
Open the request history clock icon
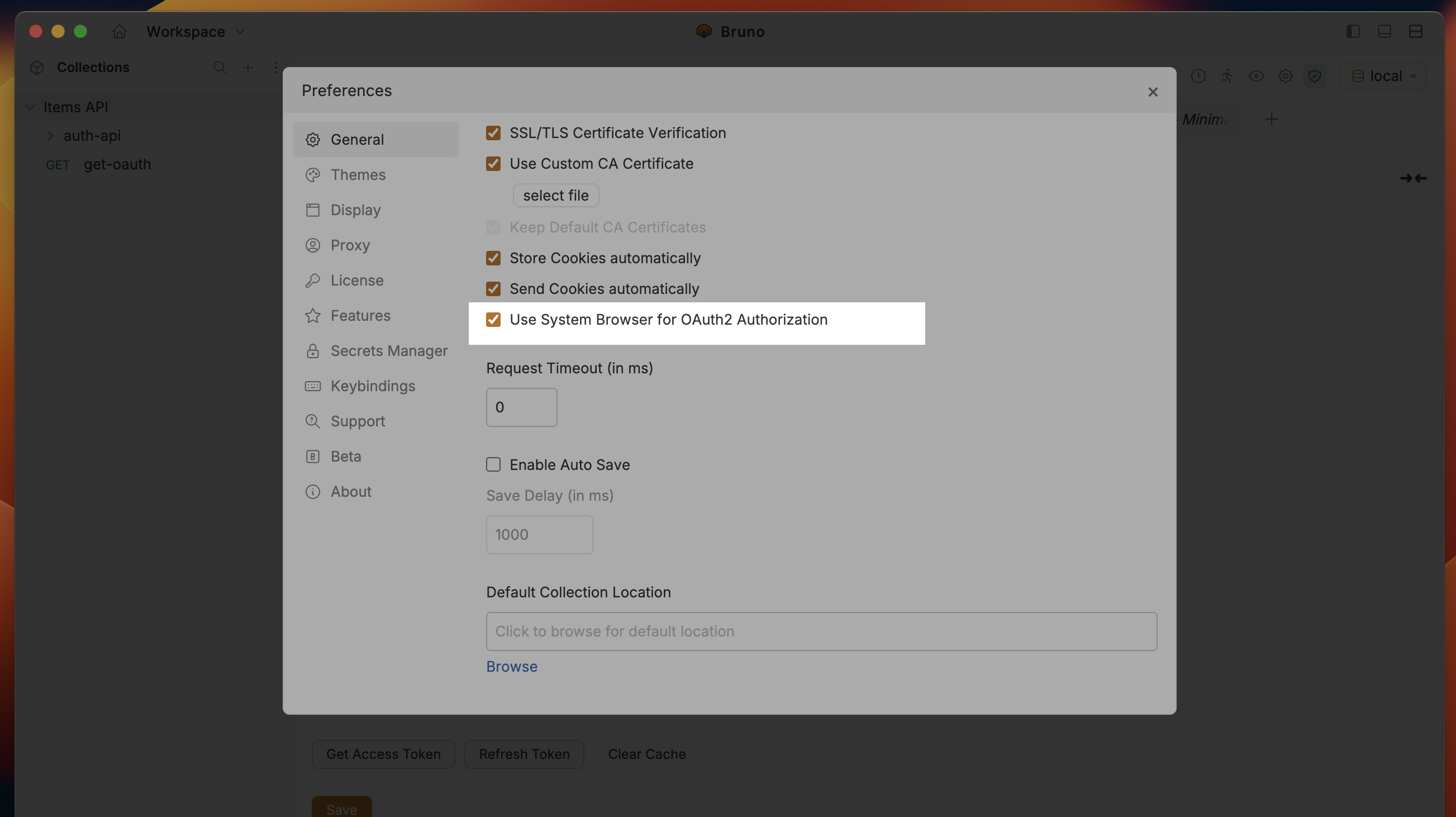pyautogui.click(x=1198, y=76)
